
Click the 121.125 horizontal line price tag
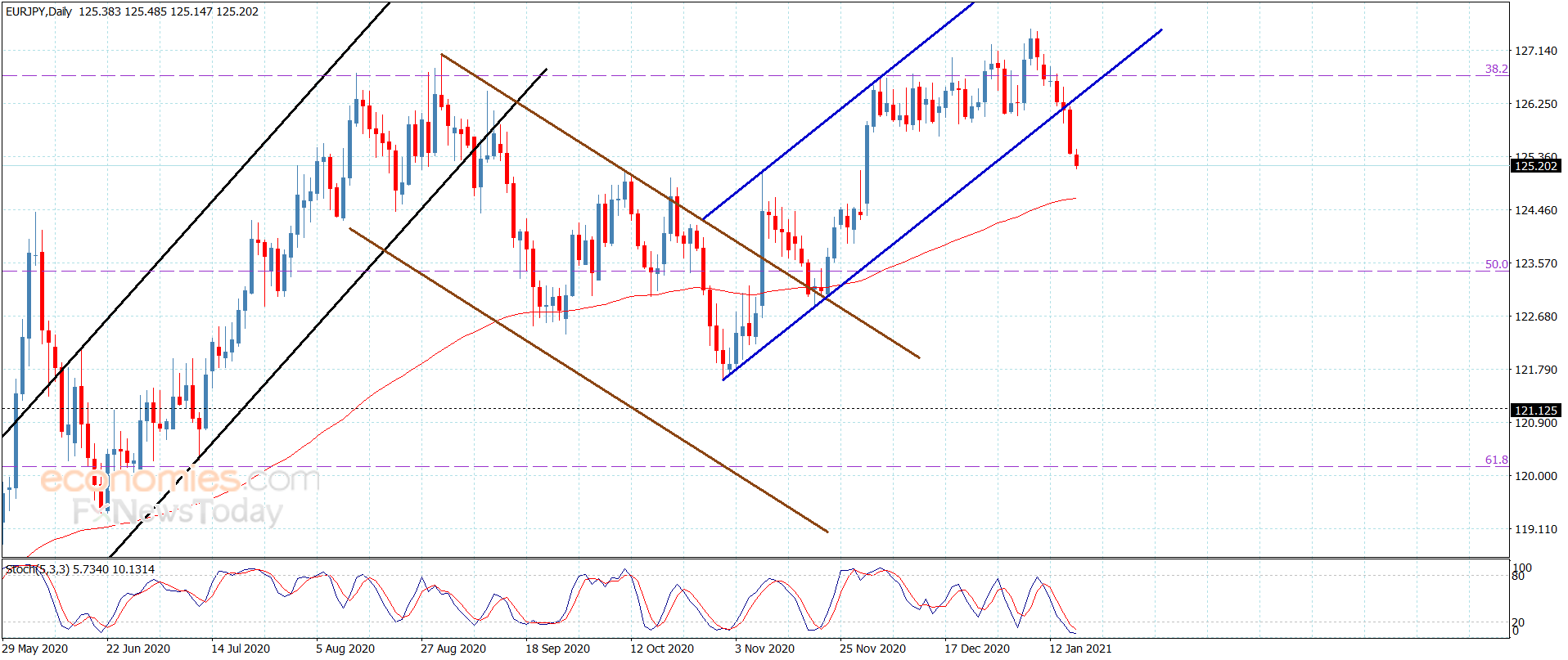[1536, 411]
